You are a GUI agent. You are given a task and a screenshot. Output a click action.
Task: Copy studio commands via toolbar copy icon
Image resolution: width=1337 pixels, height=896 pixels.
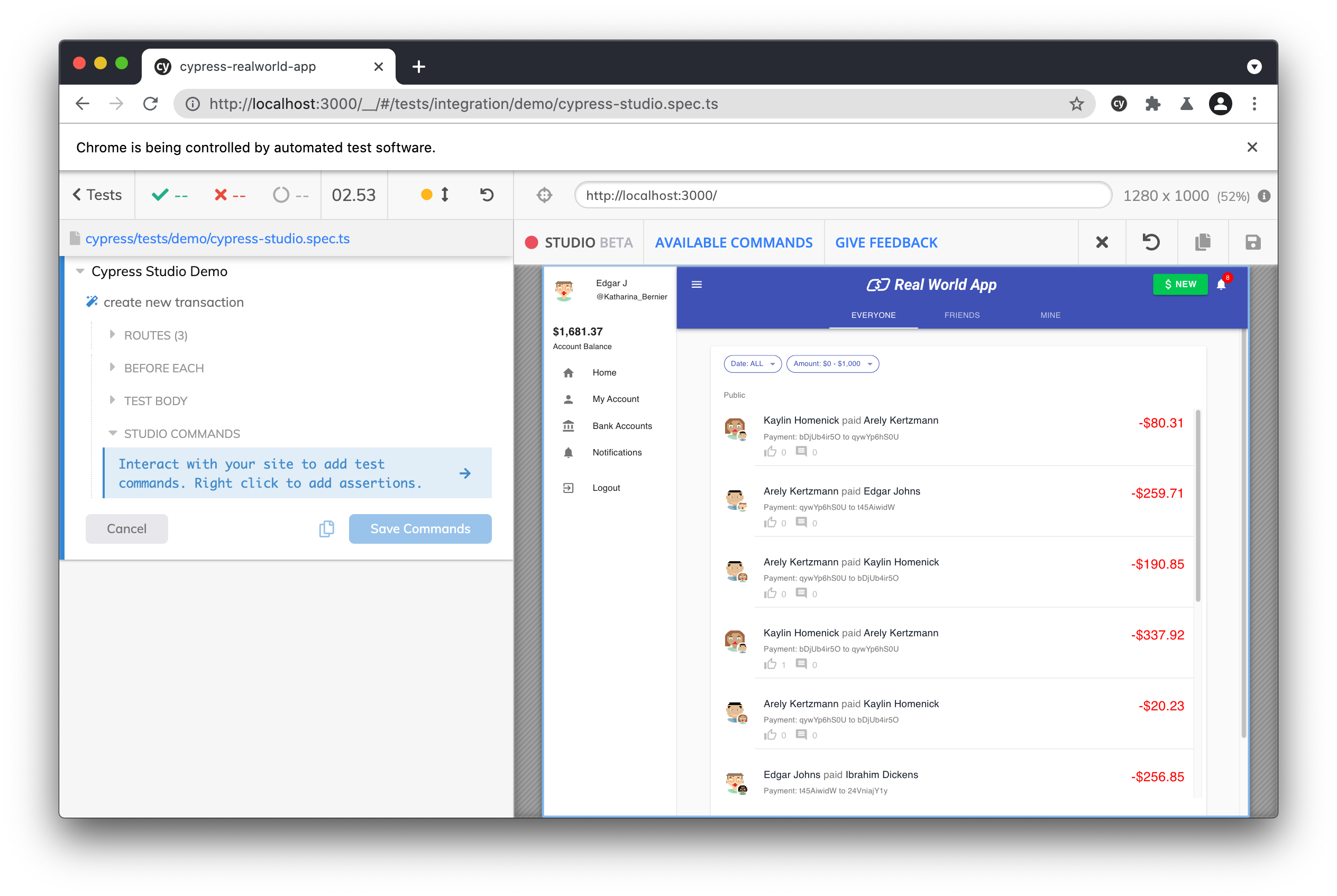coord(1202,242)
